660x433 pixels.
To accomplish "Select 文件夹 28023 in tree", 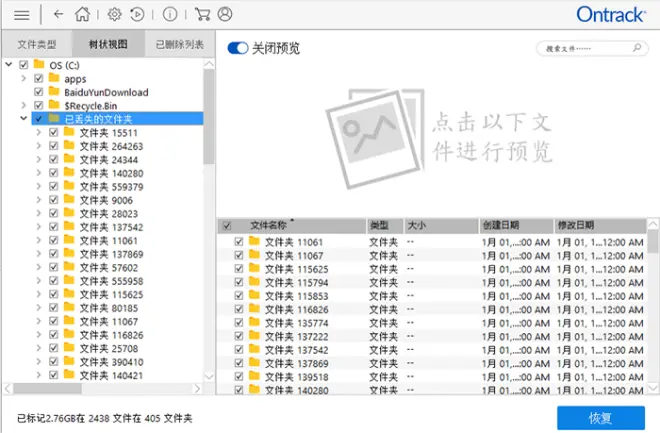I will [109, 213].
